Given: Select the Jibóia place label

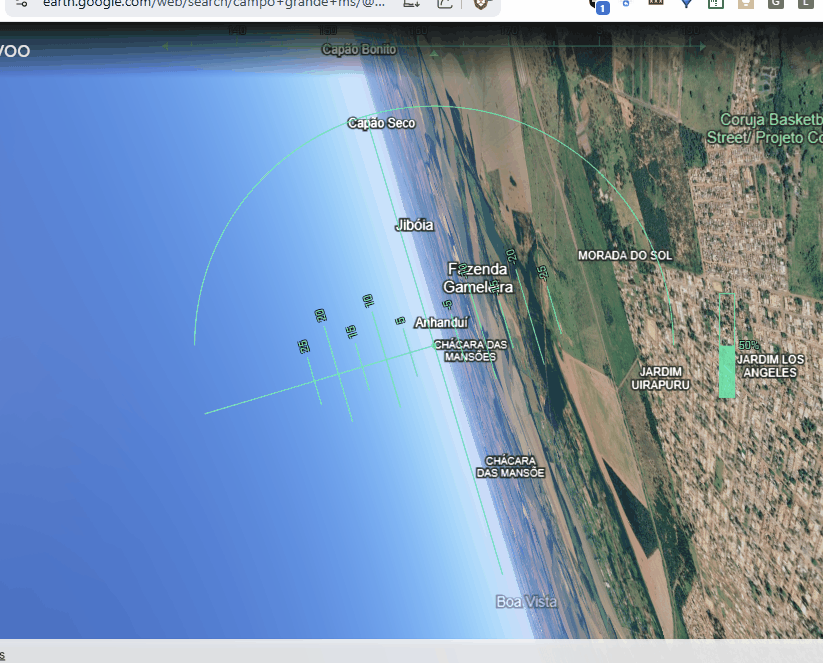Looking at the screenshot, I should pos(415,225).
